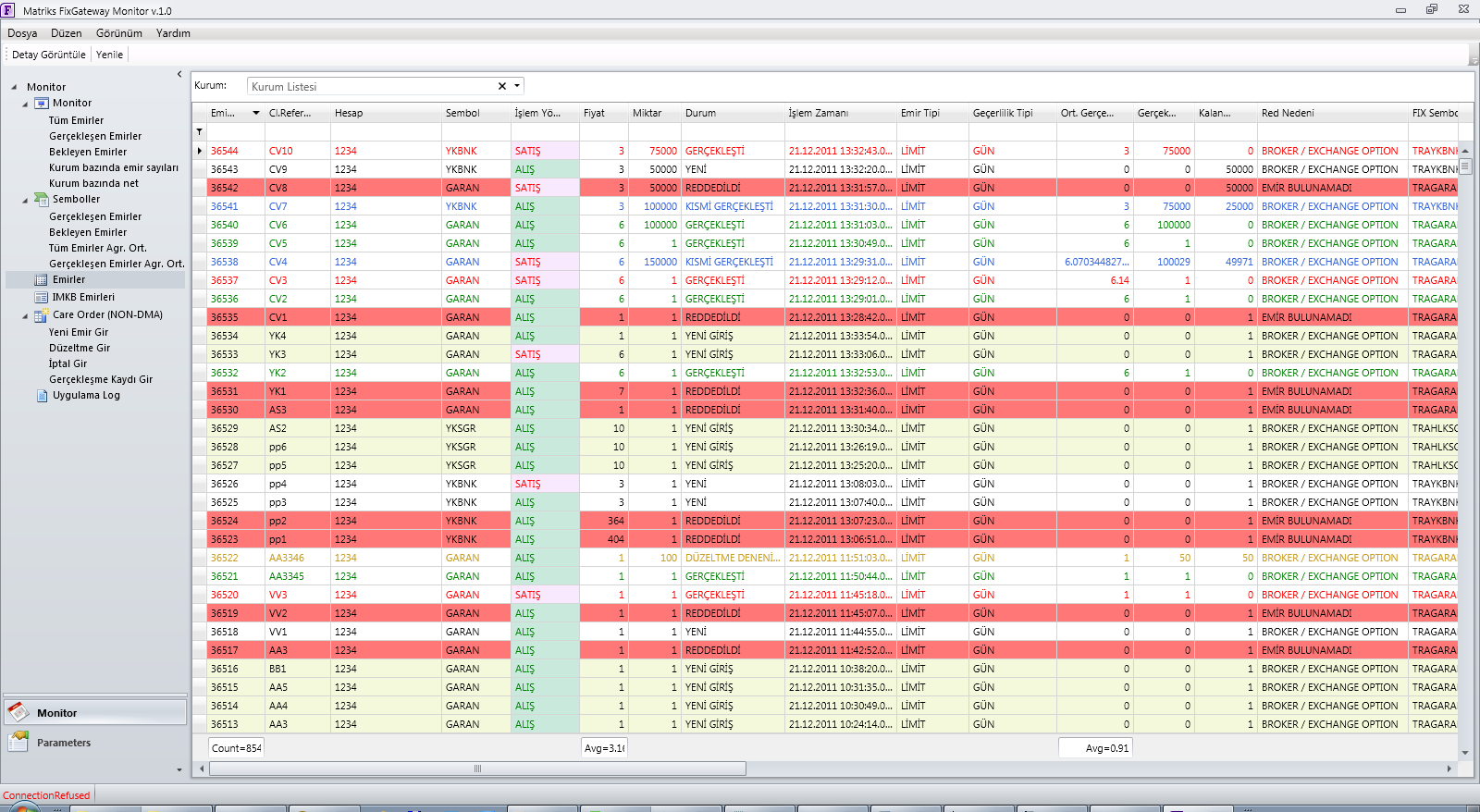Select Tüm Emirler Agr. Ort.

97,248
